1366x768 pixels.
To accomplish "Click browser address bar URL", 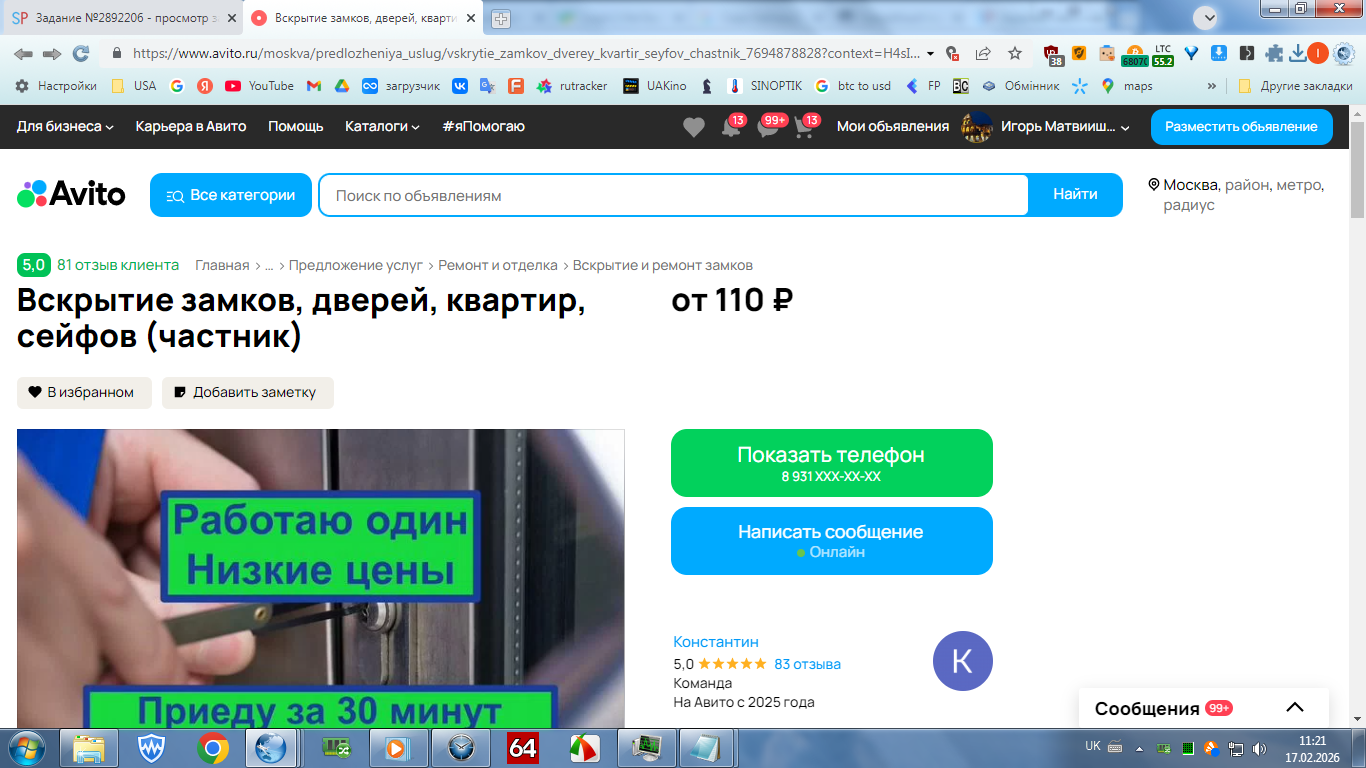I will (x=524, y=53).
